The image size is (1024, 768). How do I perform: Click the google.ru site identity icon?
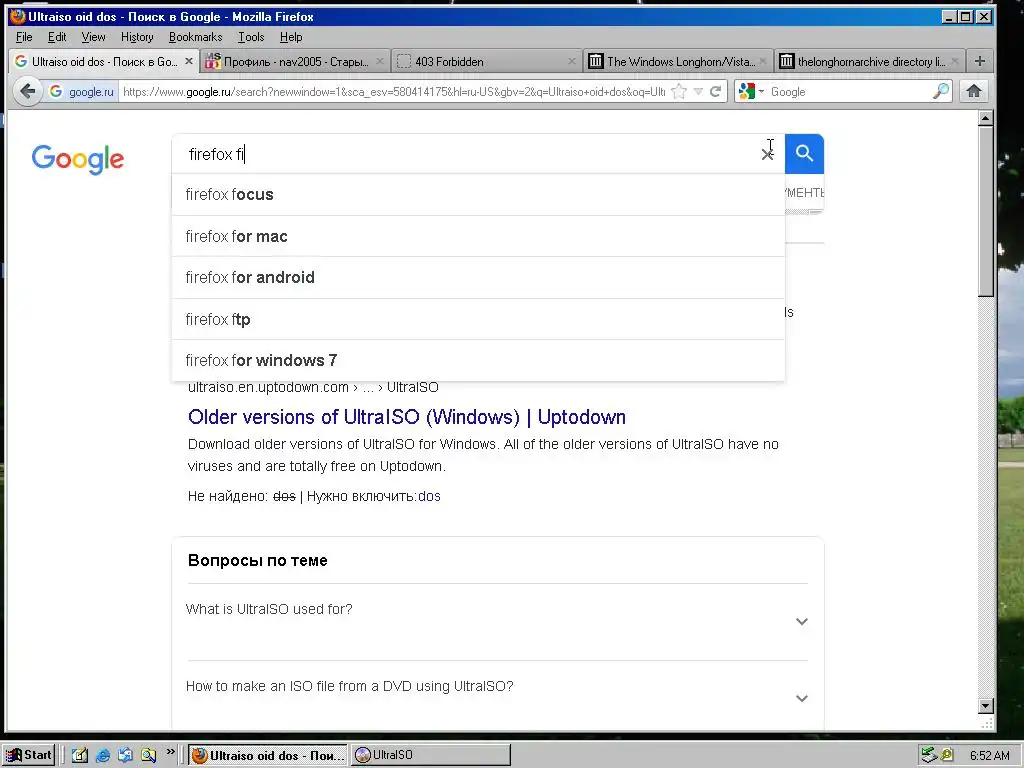click(x=82, y=91)
